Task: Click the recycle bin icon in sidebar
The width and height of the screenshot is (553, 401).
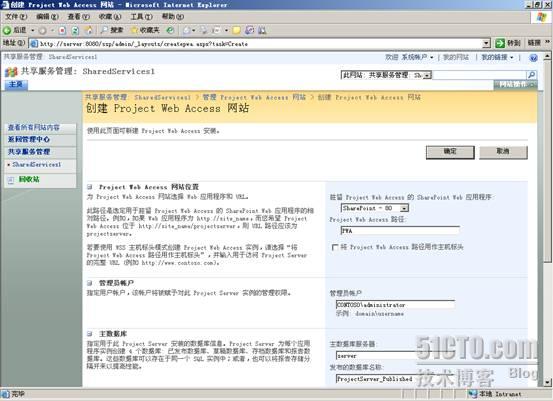Action: [11, 180]
